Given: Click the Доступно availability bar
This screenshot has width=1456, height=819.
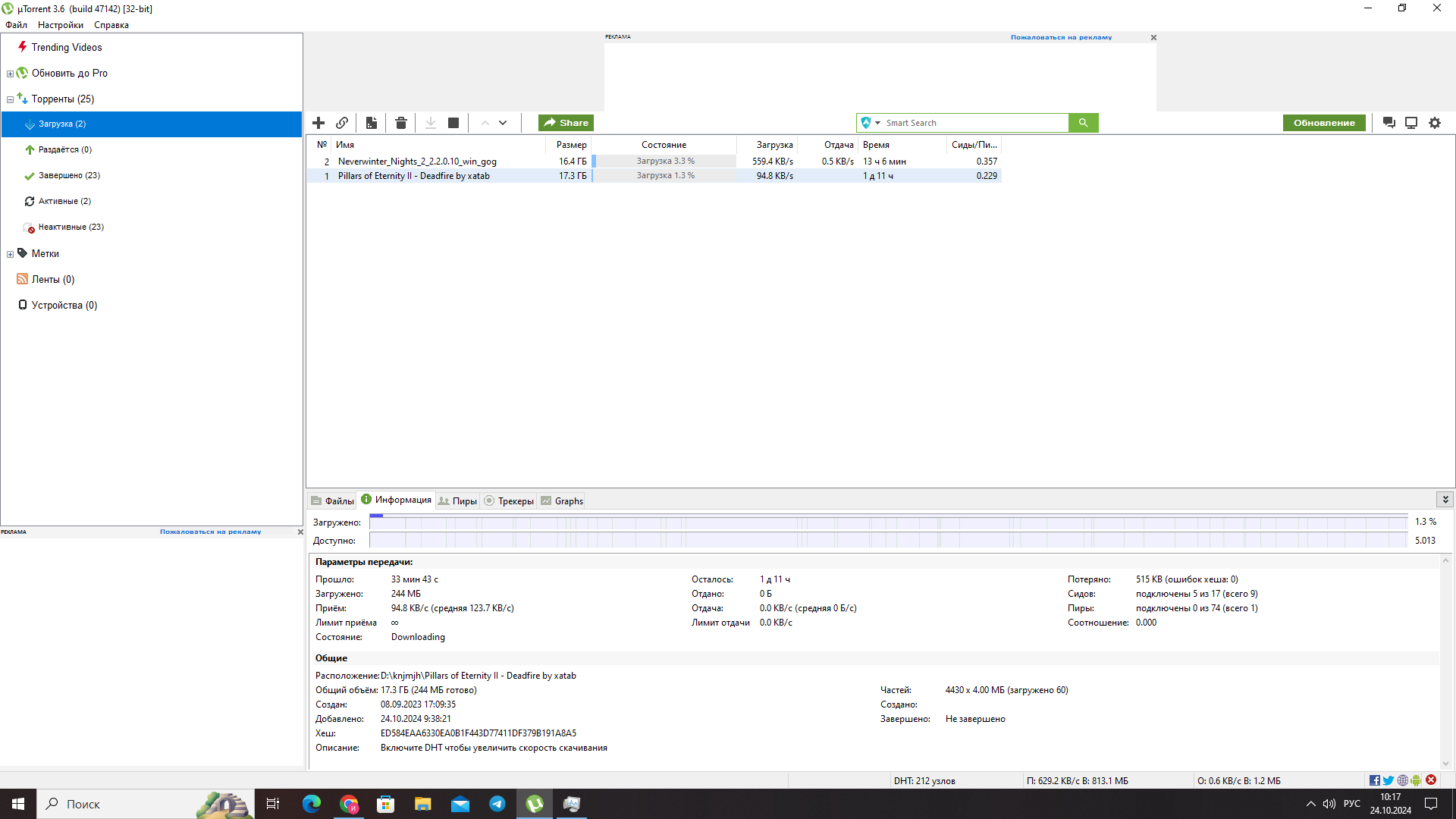Looking at the screenshot, I should click(x=889, y=540).
